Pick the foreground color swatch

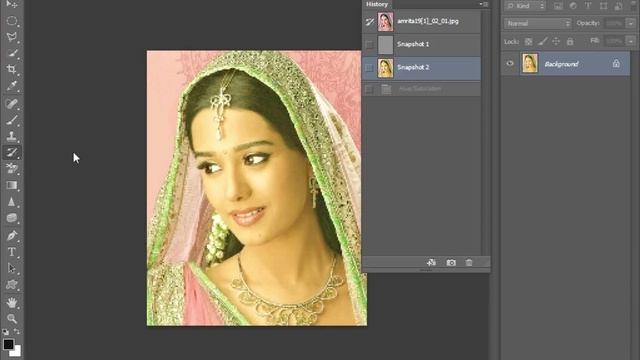click(x=8, y=344)
